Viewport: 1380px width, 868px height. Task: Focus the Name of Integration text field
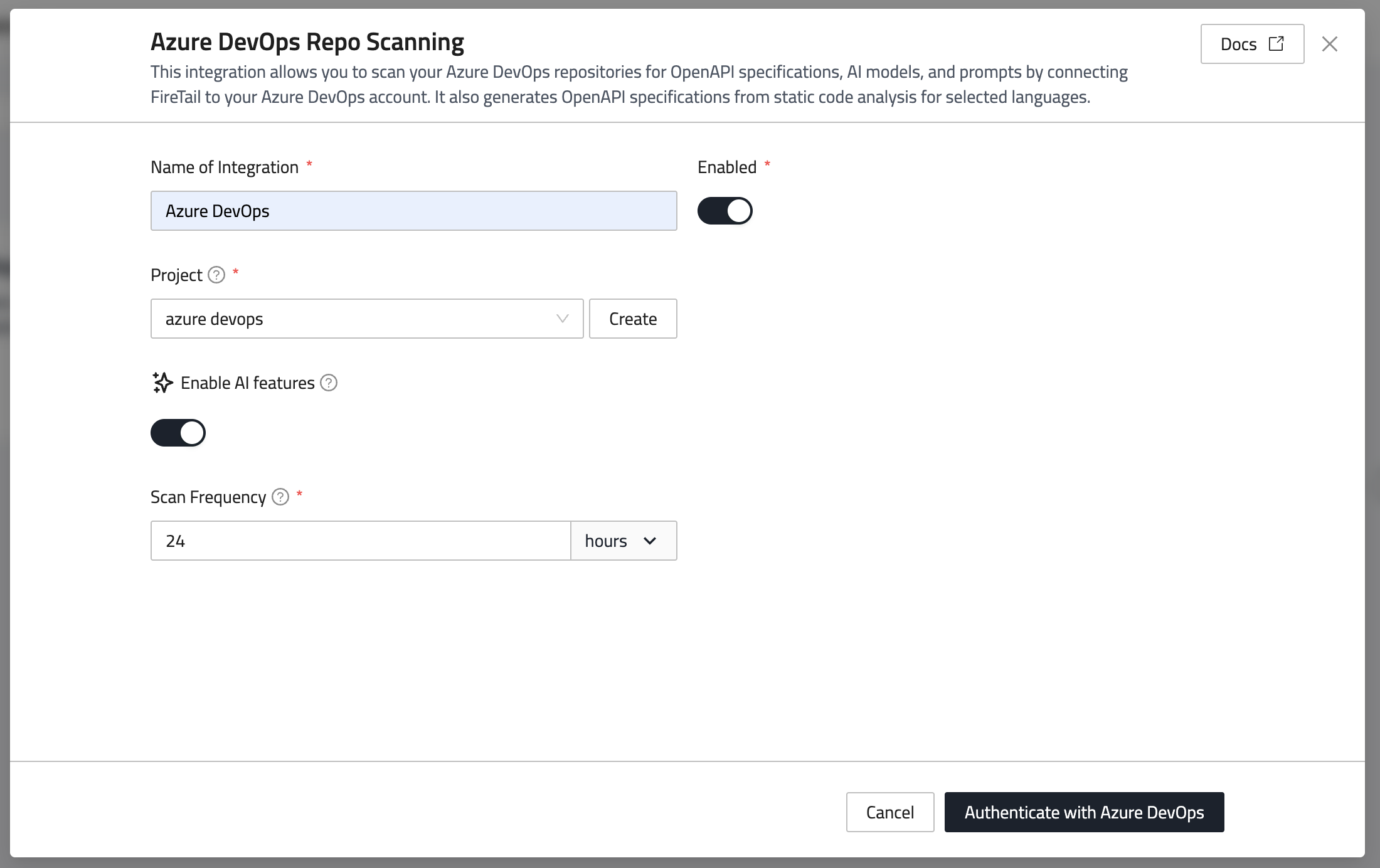[413, 211]
